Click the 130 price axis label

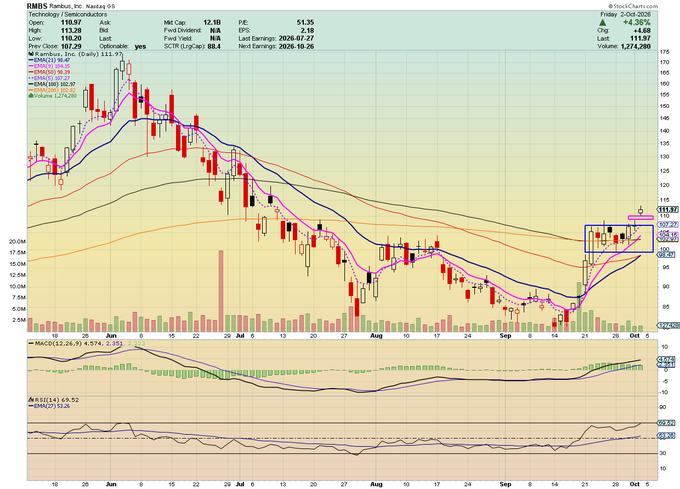[x=664, y=157]
